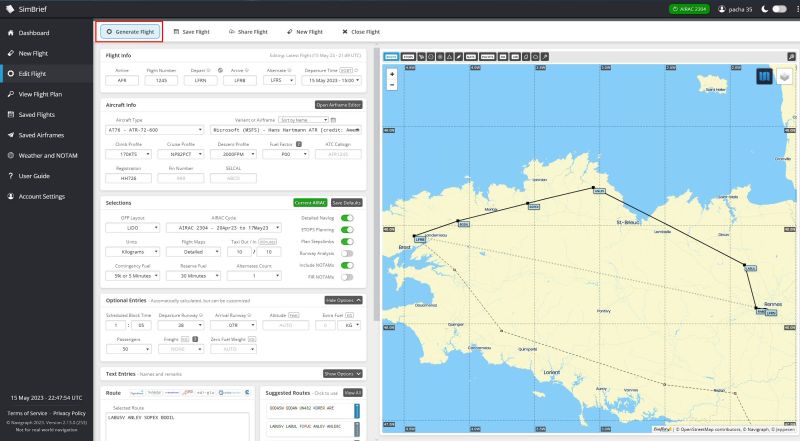Open Weather and NOTAM page
The image size is (800, 441).
(46, 155)
